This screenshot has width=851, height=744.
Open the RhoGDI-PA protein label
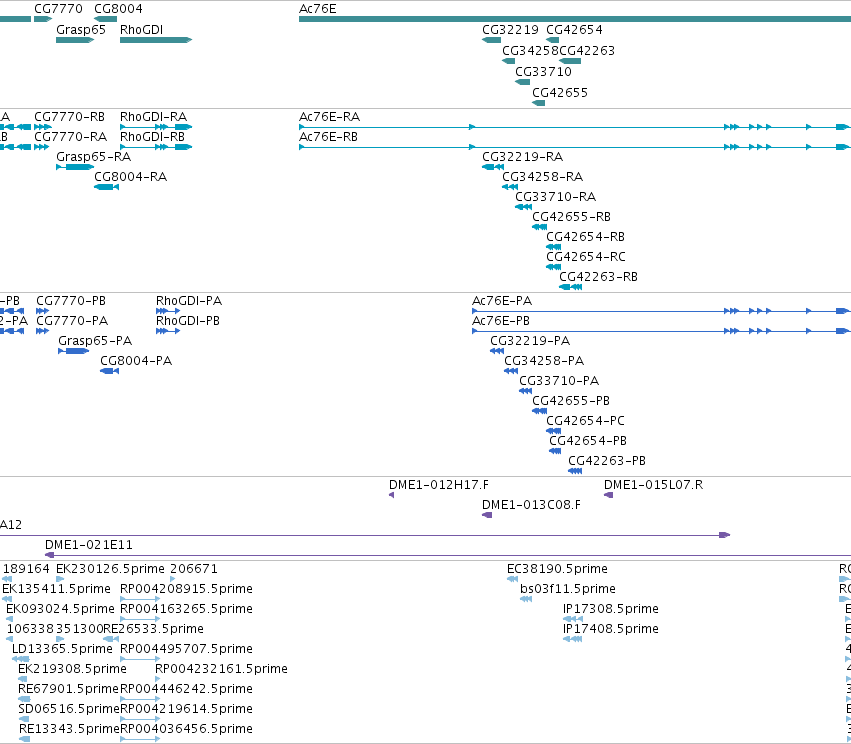[189, 301]
